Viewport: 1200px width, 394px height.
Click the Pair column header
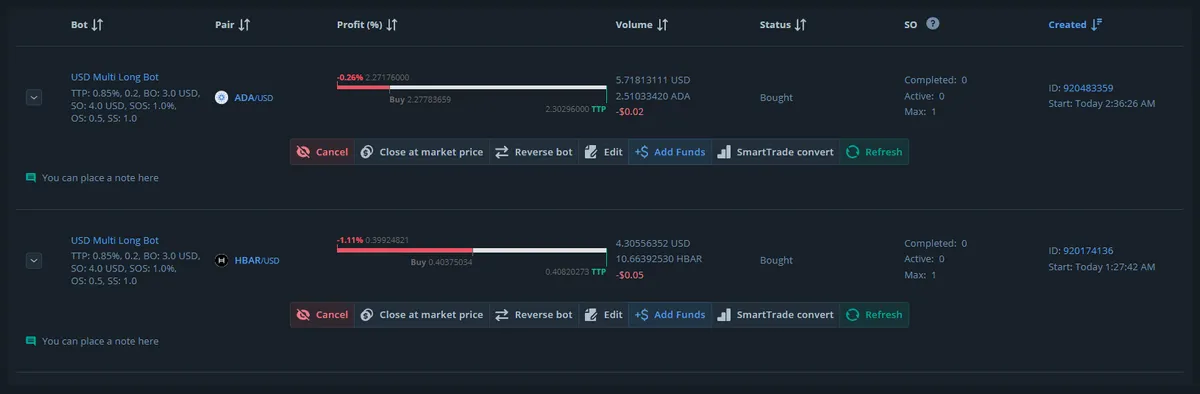tap(224, 25)
